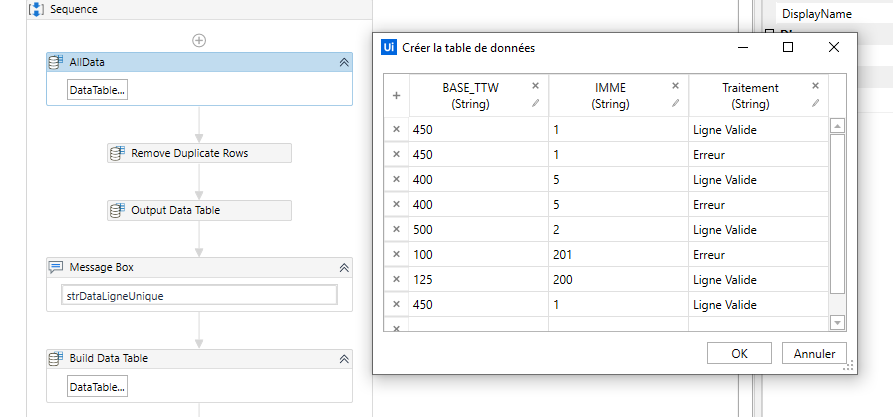
Task: Click the add column plus icon
Action: [396, 96]
